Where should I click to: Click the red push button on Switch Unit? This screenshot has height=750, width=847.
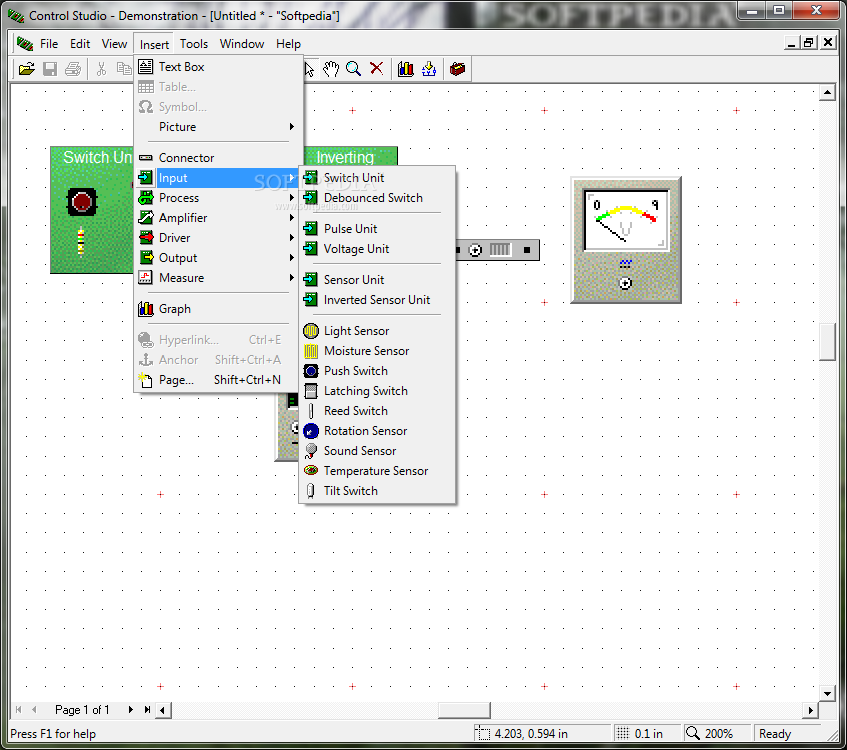click(x=82, y=202)
